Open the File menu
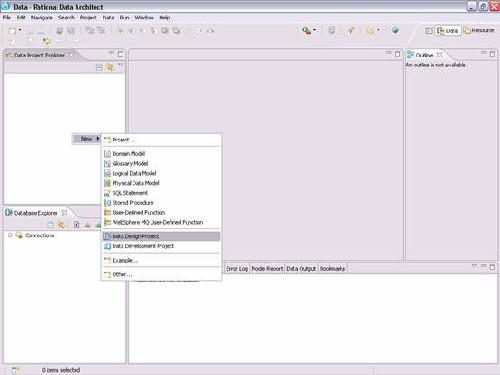This screenshot has width=500, height=375. pyautogui.click(x=7, y=17)
